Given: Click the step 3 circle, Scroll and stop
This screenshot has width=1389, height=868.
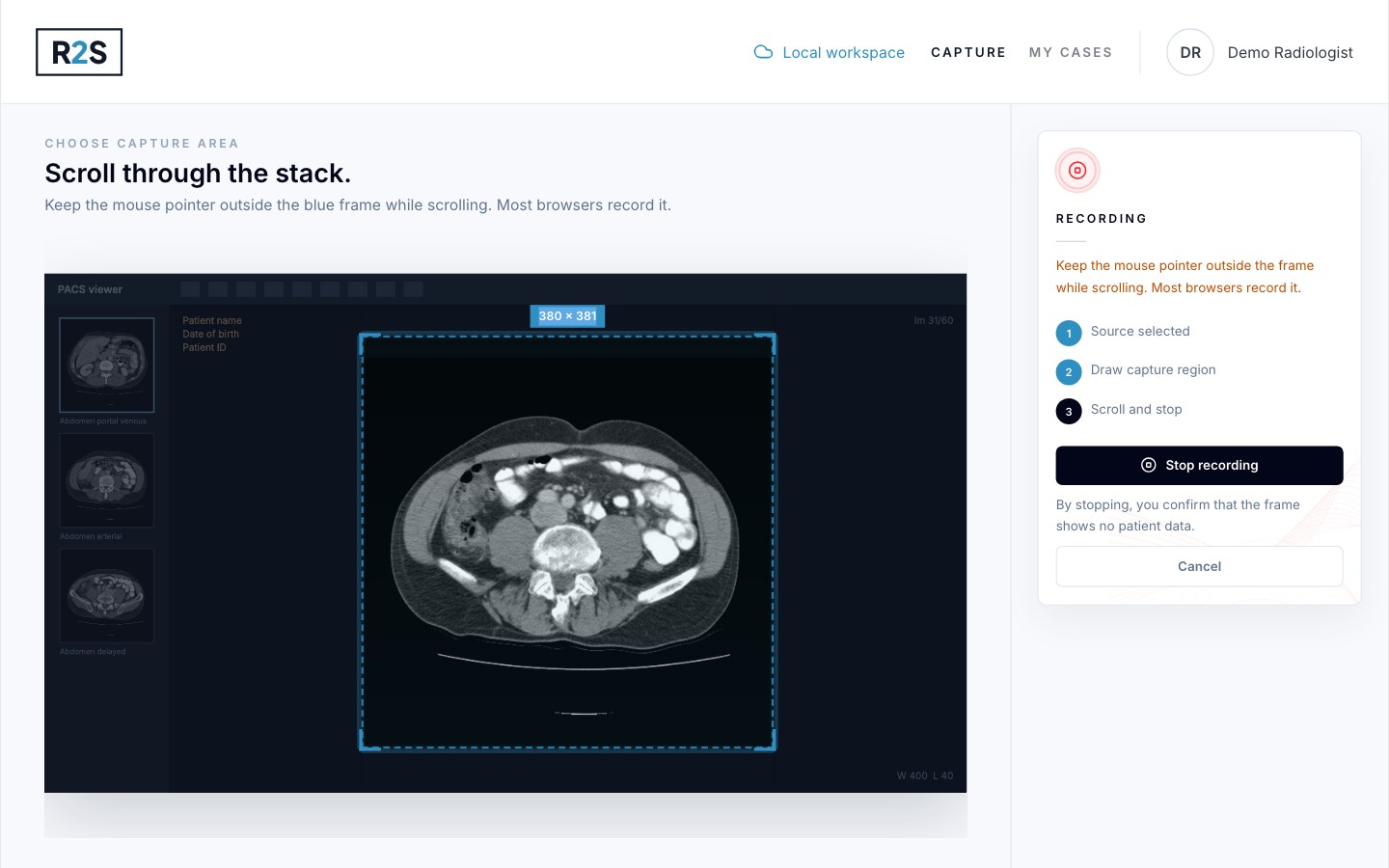Looking at the screenshot, I should [1069, 411].
